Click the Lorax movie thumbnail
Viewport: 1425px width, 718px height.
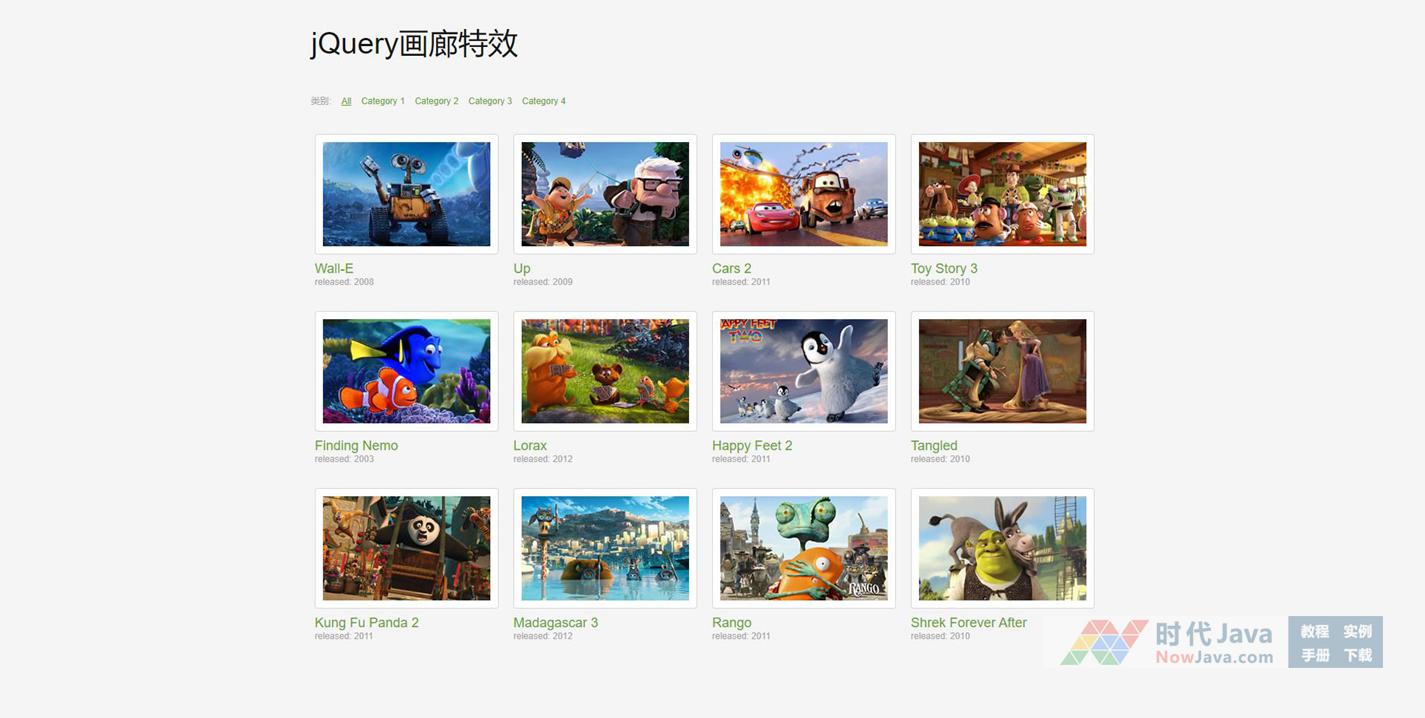(605, 371)
